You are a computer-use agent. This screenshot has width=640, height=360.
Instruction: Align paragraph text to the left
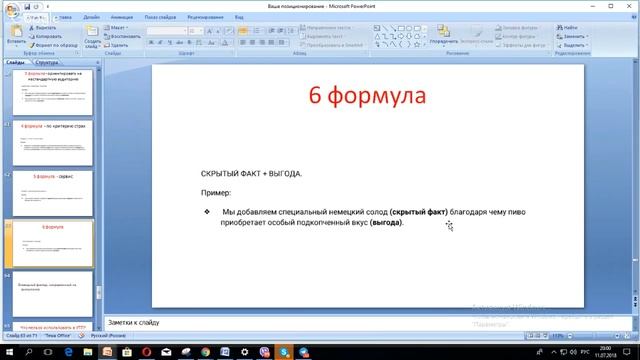pyautogui.click(x=243, y=42)
